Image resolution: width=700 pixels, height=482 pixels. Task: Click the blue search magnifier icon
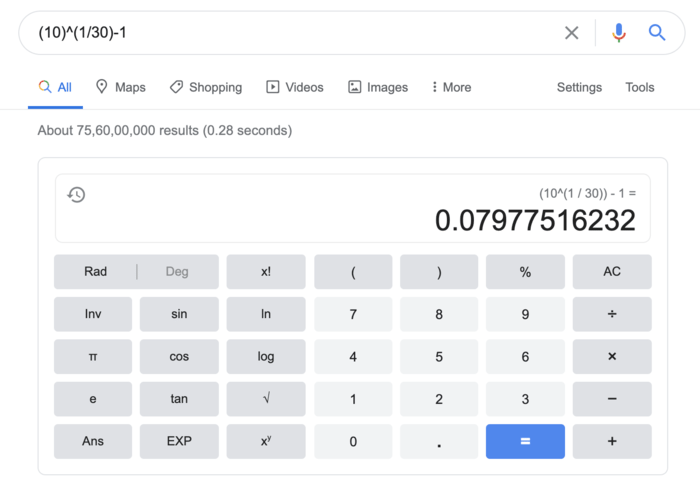pos(657,33)
